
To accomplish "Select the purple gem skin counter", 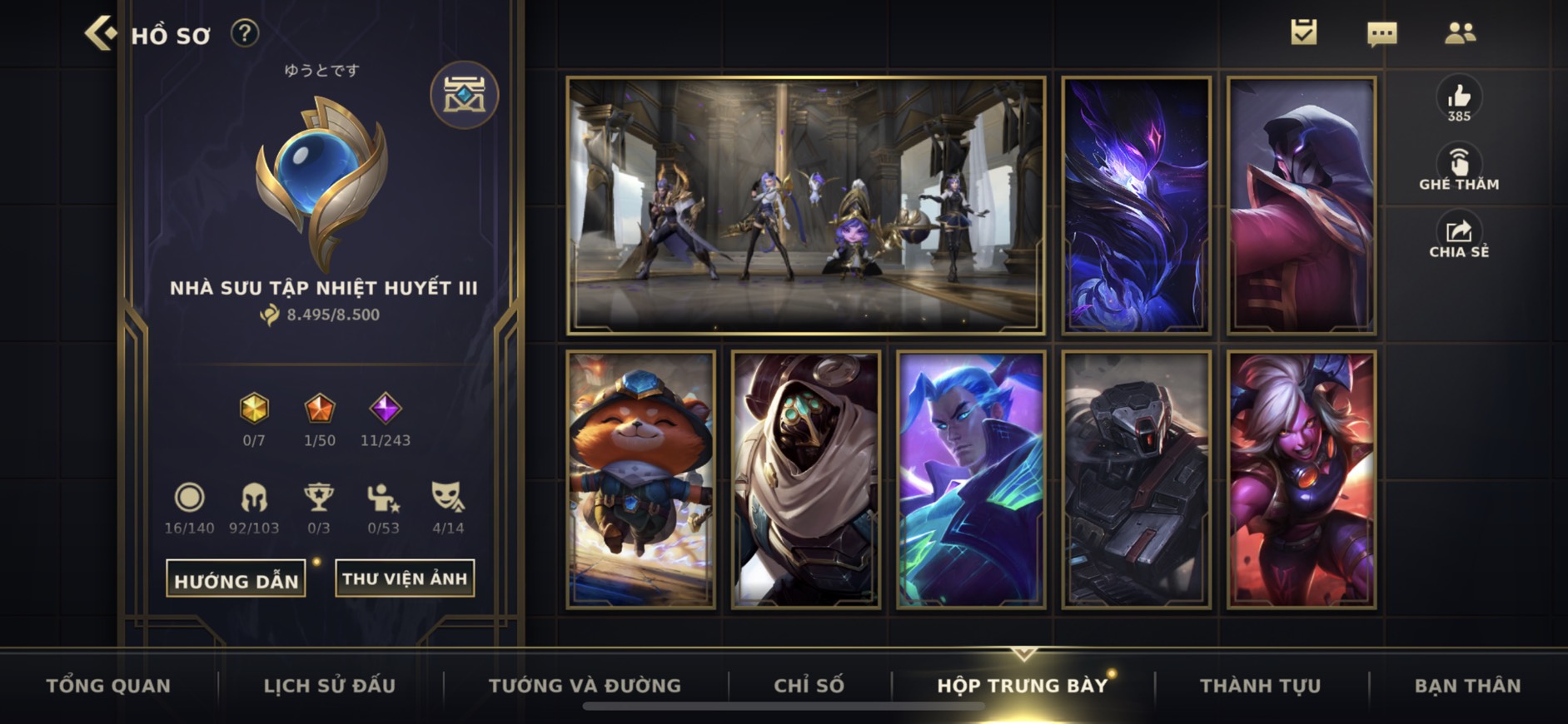I will point(385,420).
